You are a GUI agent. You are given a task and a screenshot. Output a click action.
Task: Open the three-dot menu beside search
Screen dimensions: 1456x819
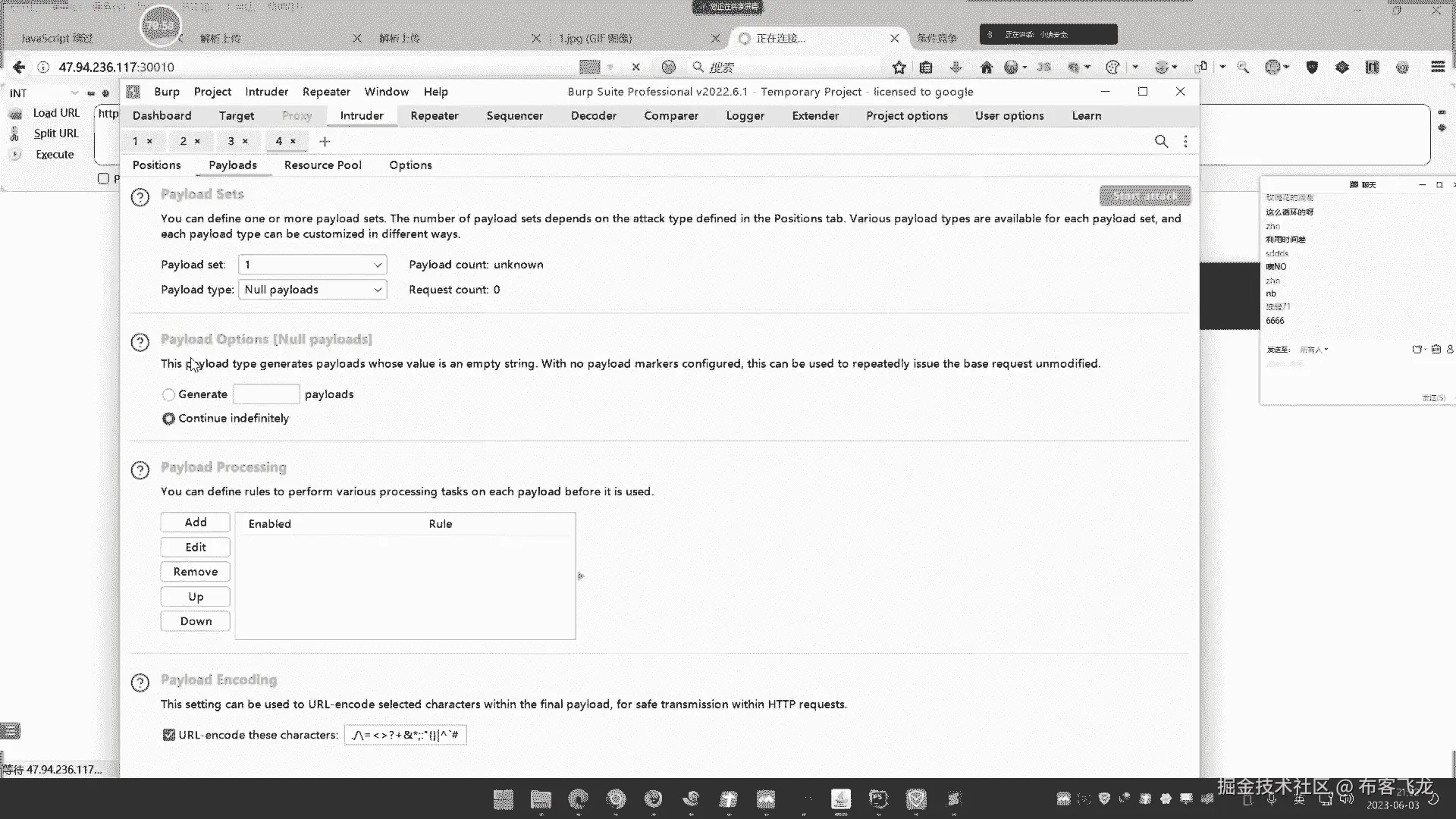point(1185,142)
